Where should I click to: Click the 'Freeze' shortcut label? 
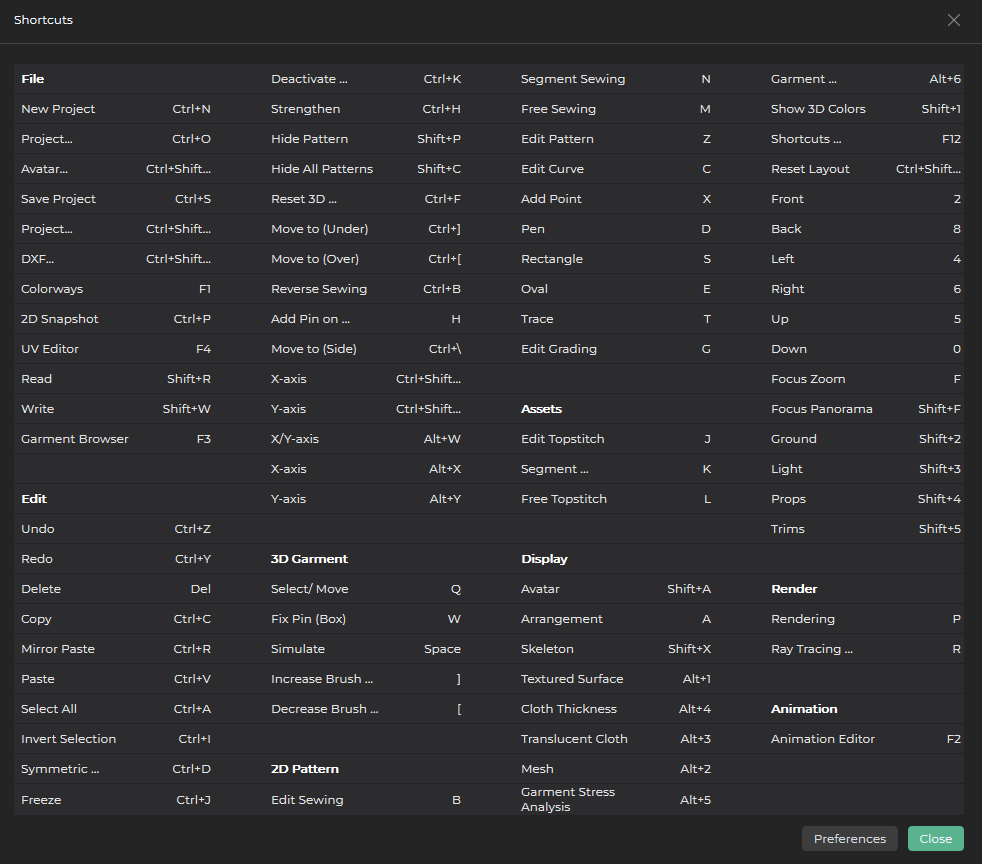(x=41, y=800)
